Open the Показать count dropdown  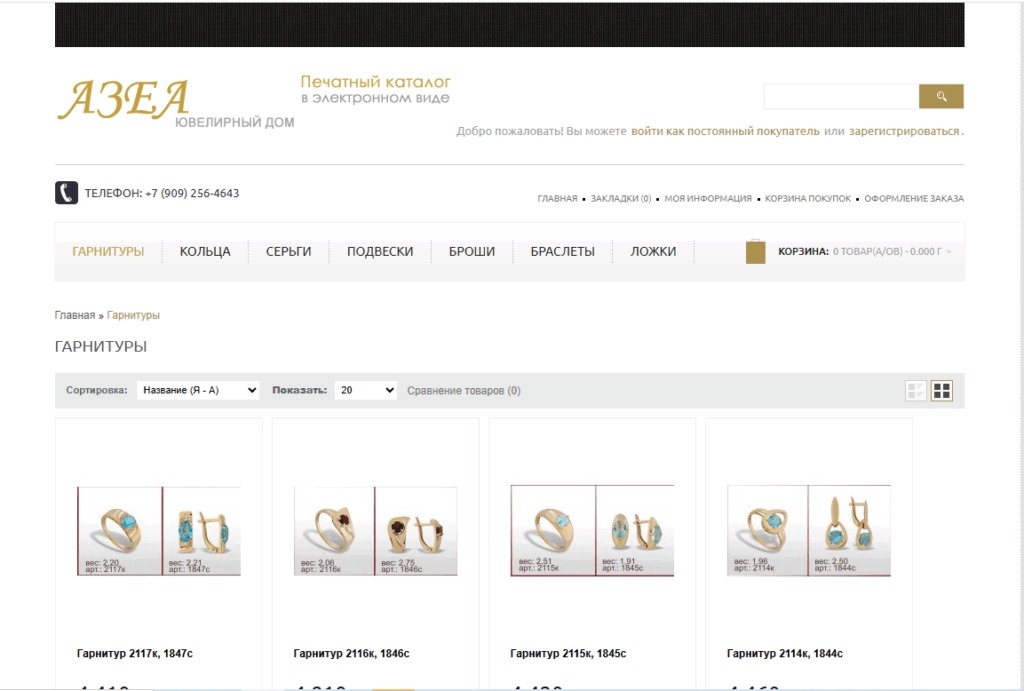click(x=366, y=390)
